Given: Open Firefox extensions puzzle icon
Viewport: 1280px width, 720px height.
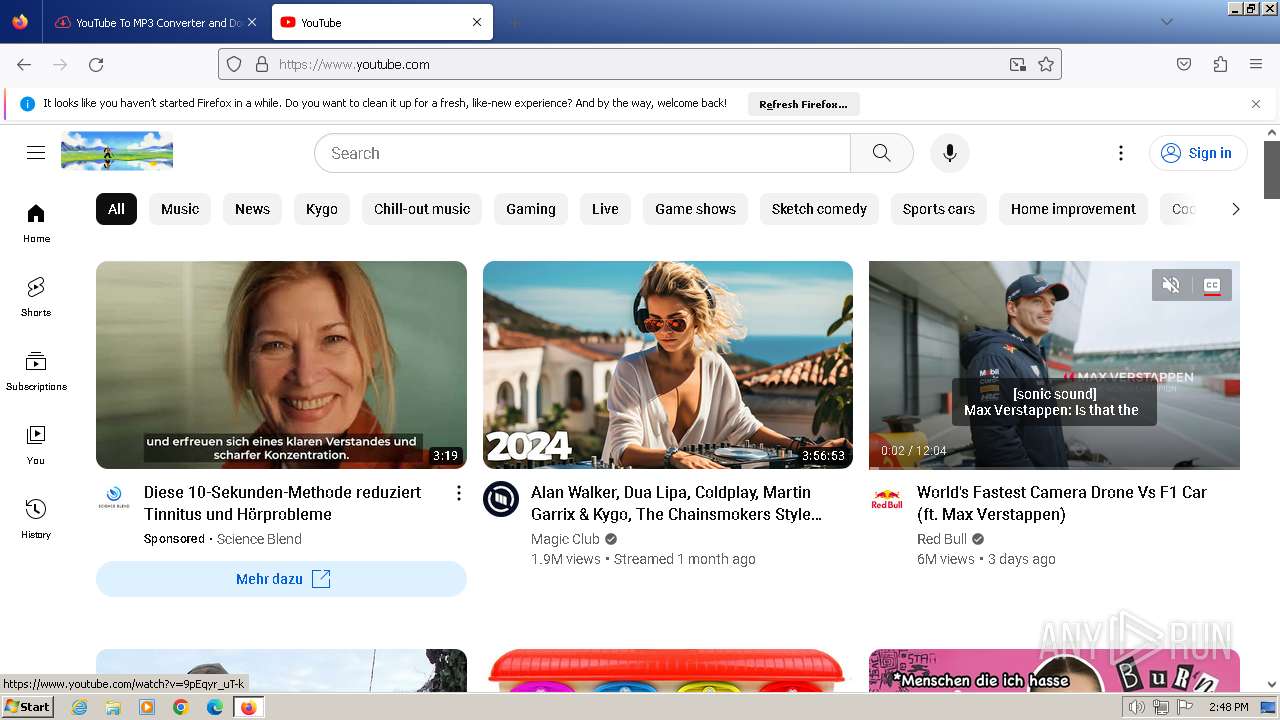Looking at the screenshot, I should tap(1220, 64).
